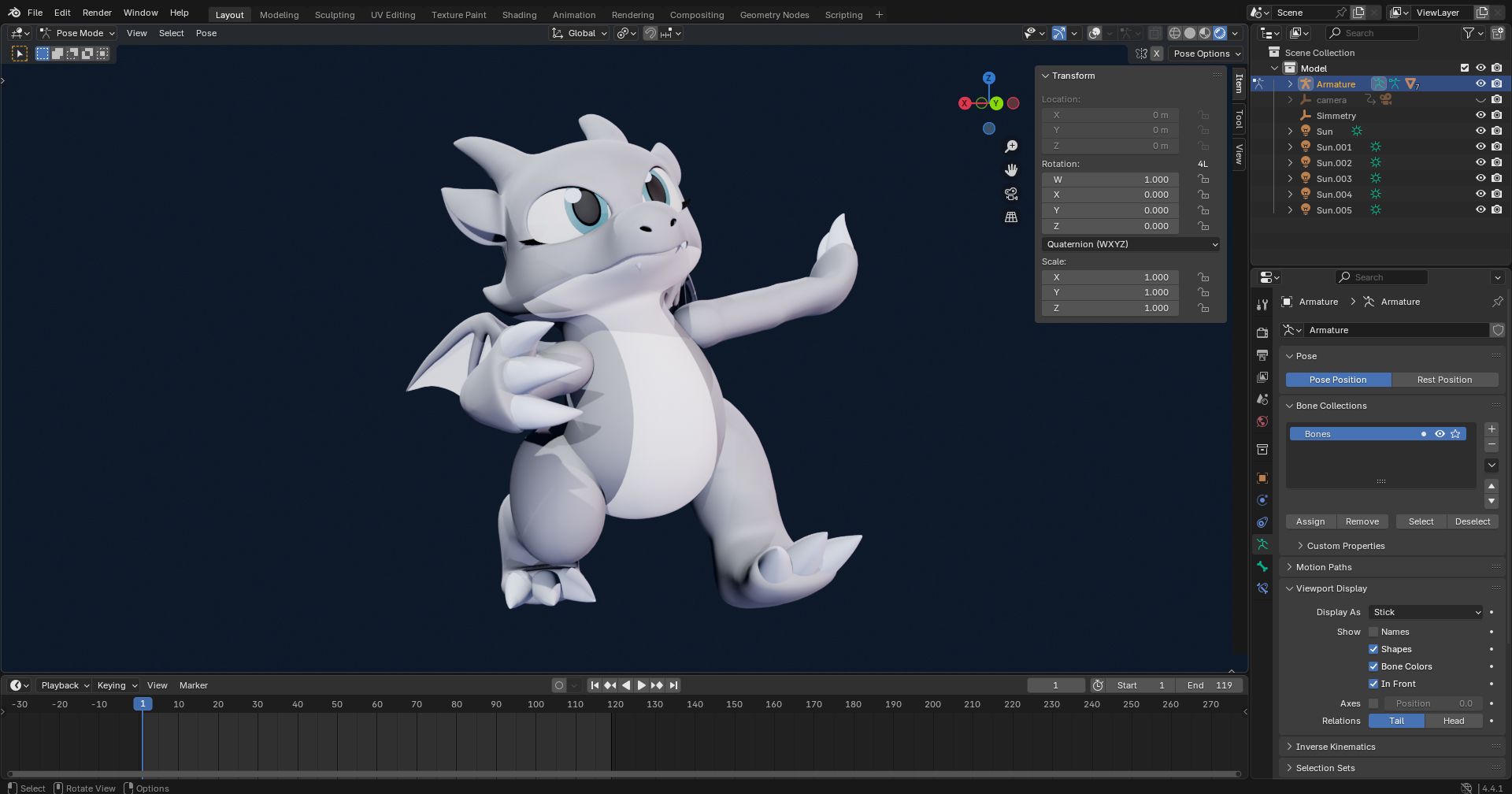Pin the properties editor context
This screenshot has width=1512, height=794.
point(1497,302)
